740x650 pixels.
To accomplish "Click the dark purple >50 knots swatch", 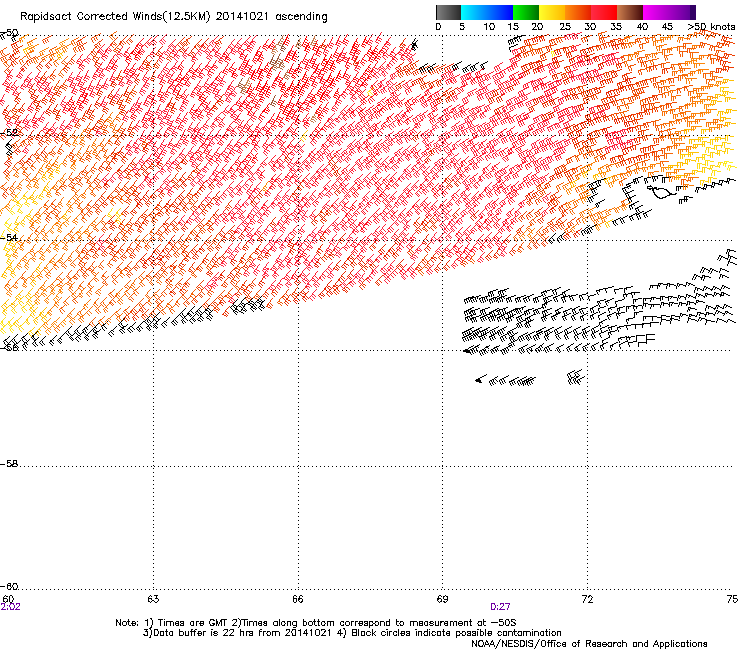I will [x=692, y=12].
